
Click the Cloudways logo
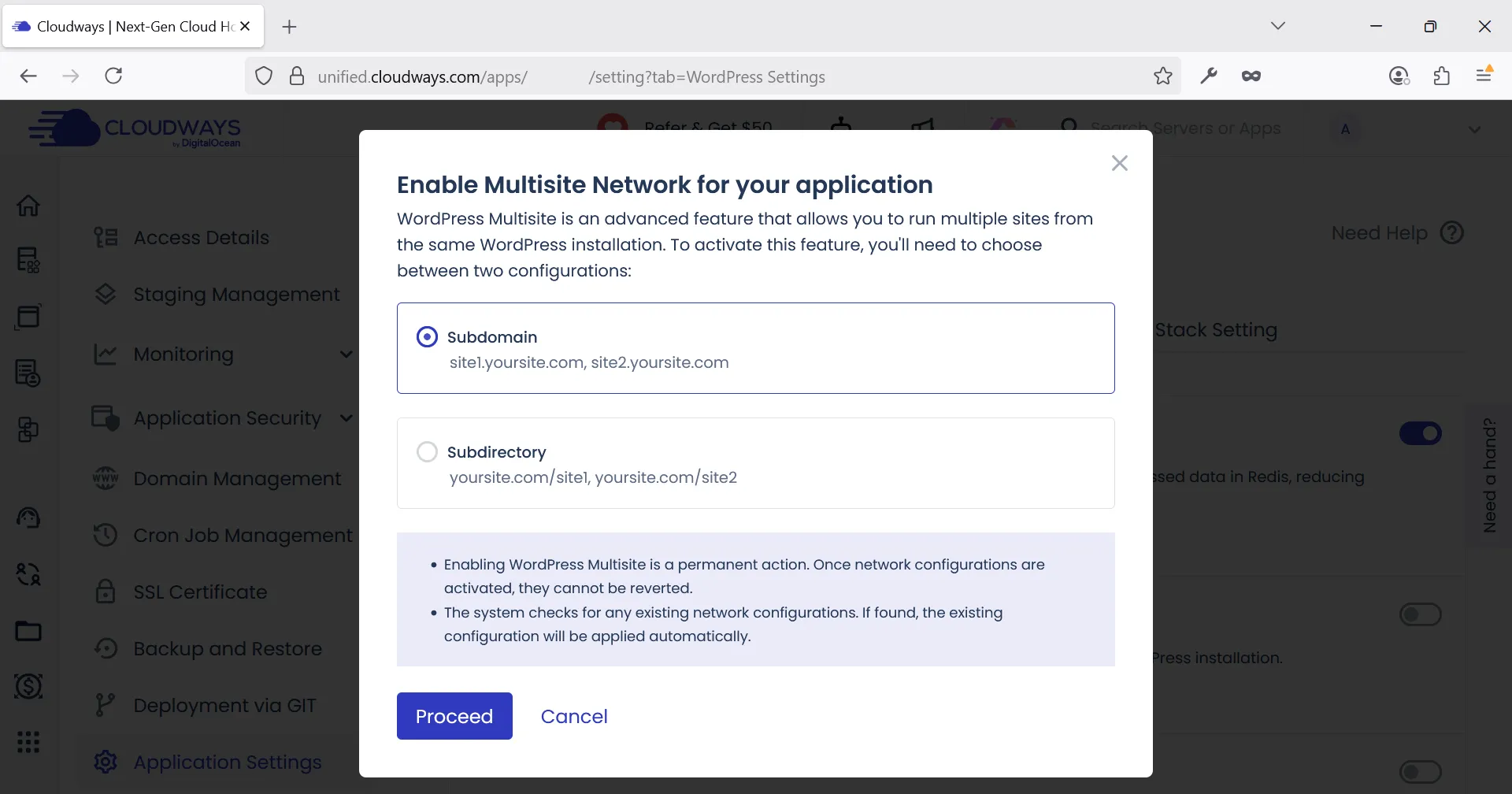[x=135, y=128]
